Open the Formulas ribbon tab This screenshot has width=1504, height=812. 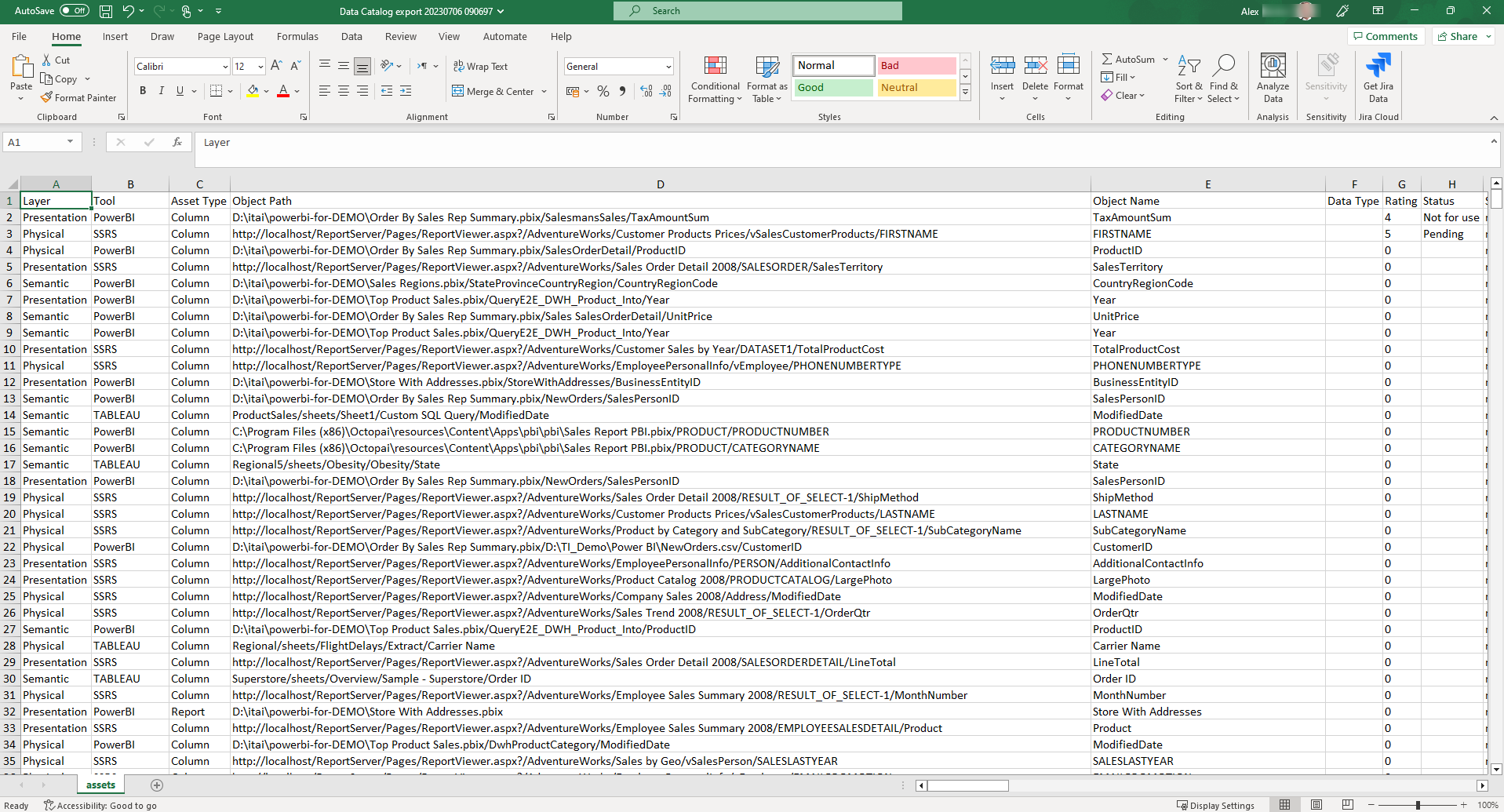pos(297,37)
